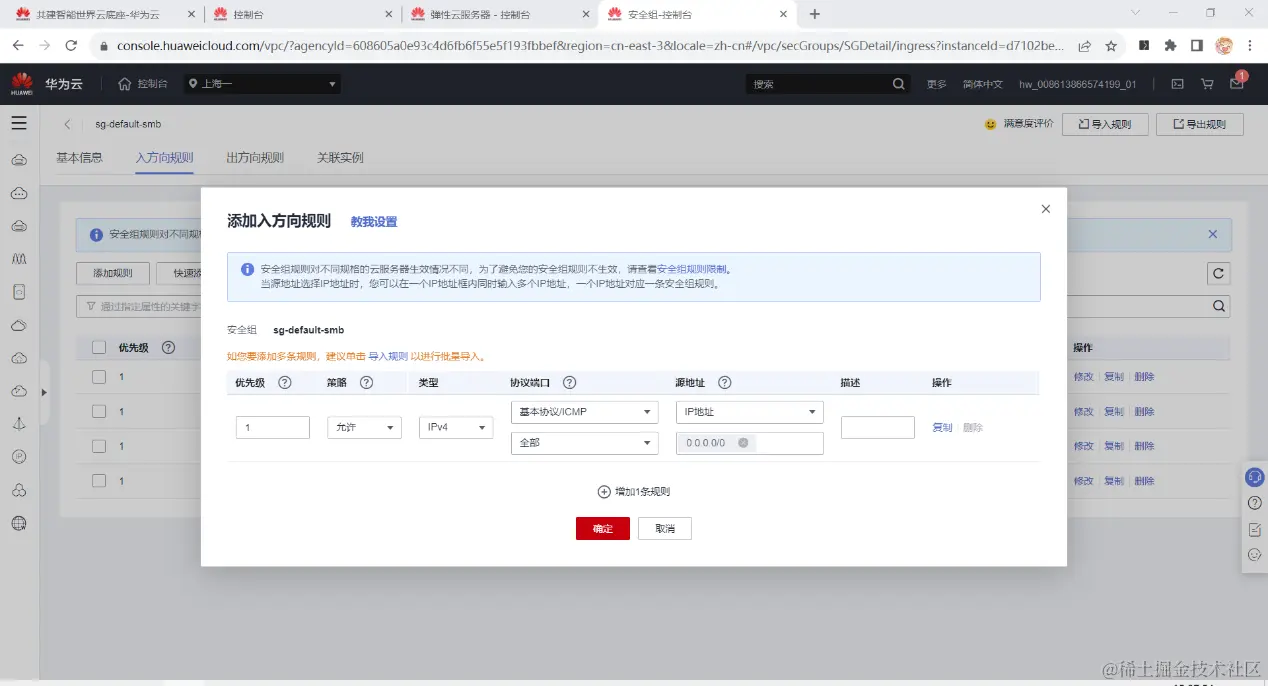The image size is (1268, 686).
Task: Open Chrome extensions puzzle icon
Action: click(x=1170, y=46)
